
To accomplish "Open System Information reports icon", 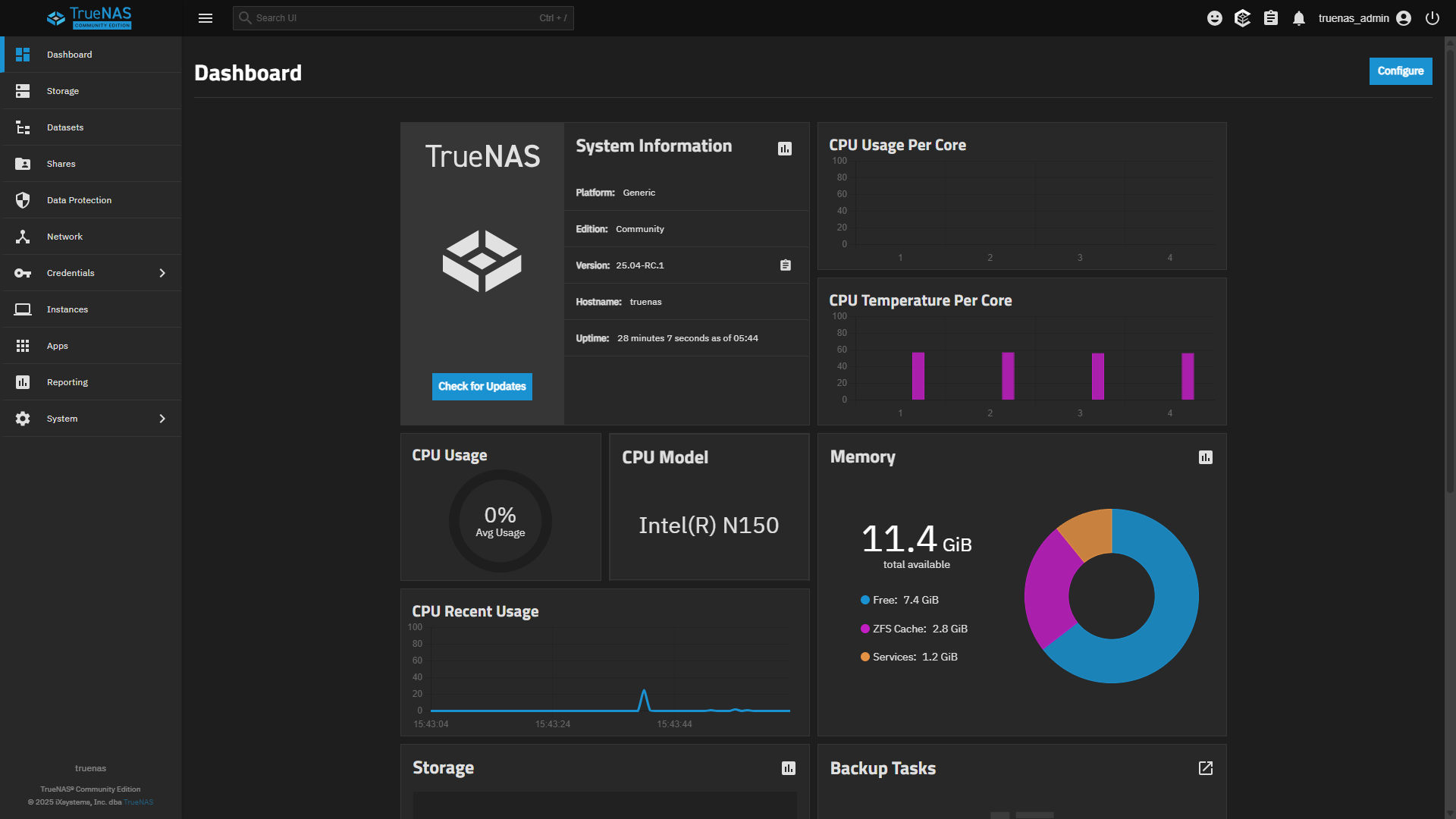I will (785, 149).
